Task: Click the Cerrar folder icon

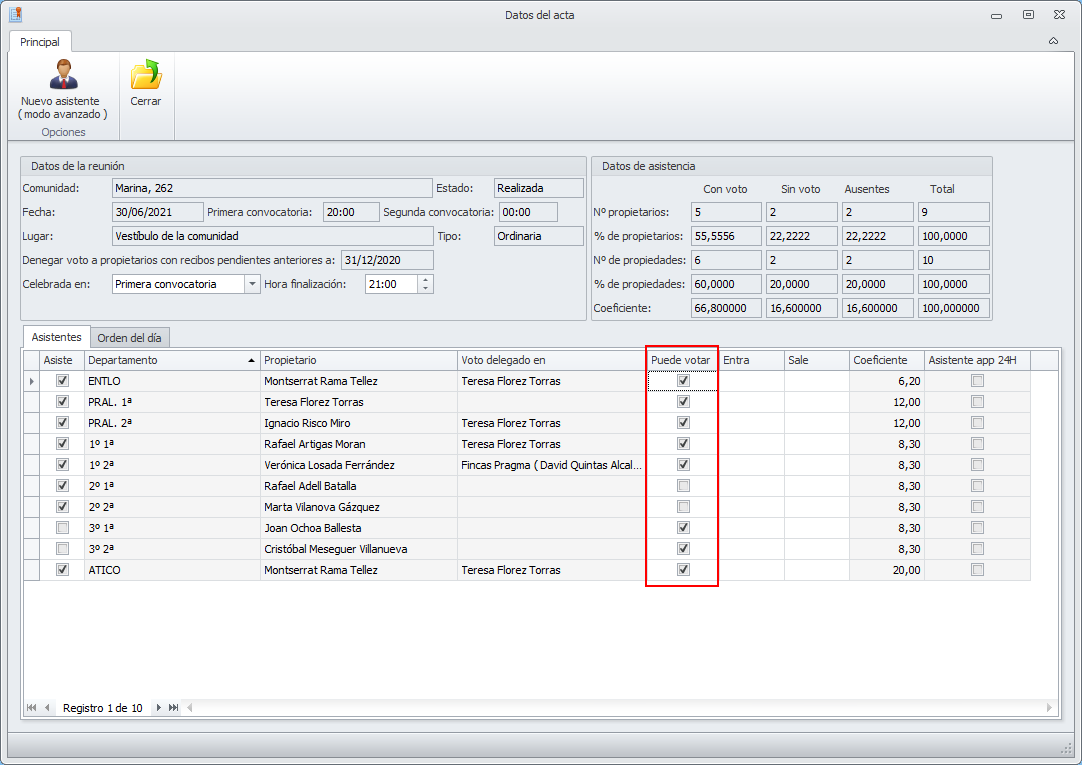Action: tap(146, 75)
